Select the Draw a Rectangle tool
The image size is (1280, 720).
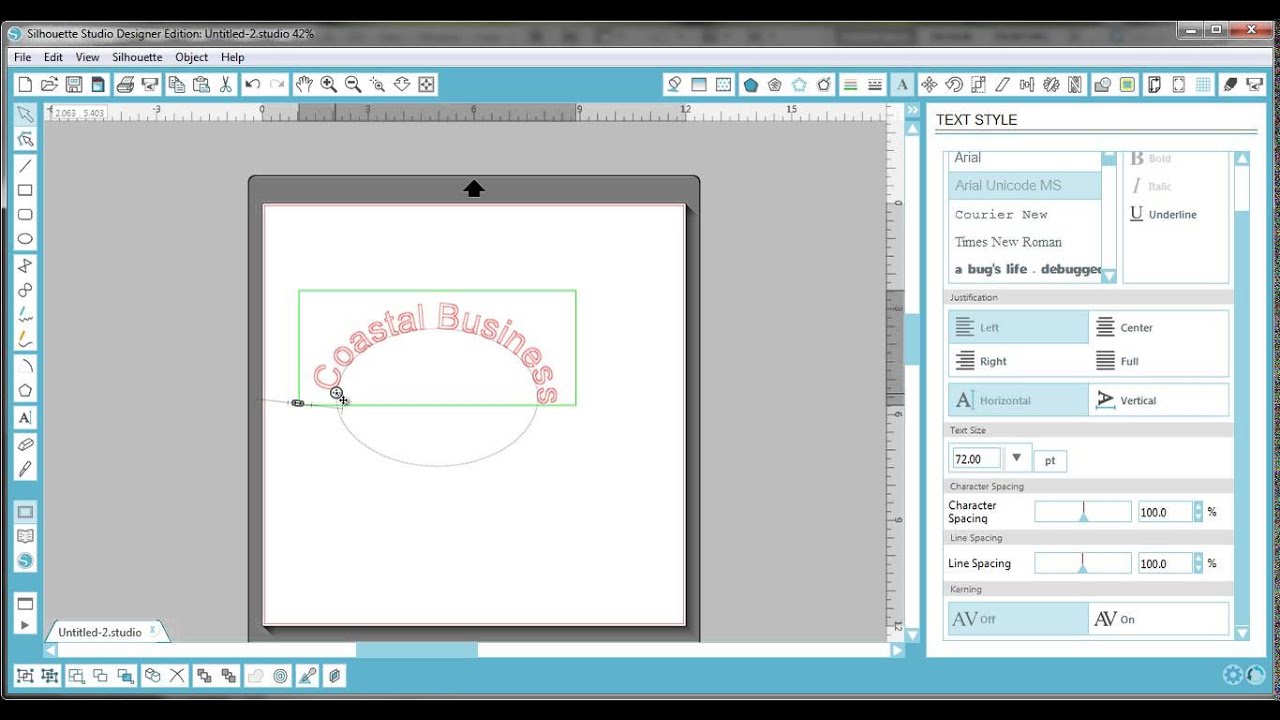pos(26,190)
